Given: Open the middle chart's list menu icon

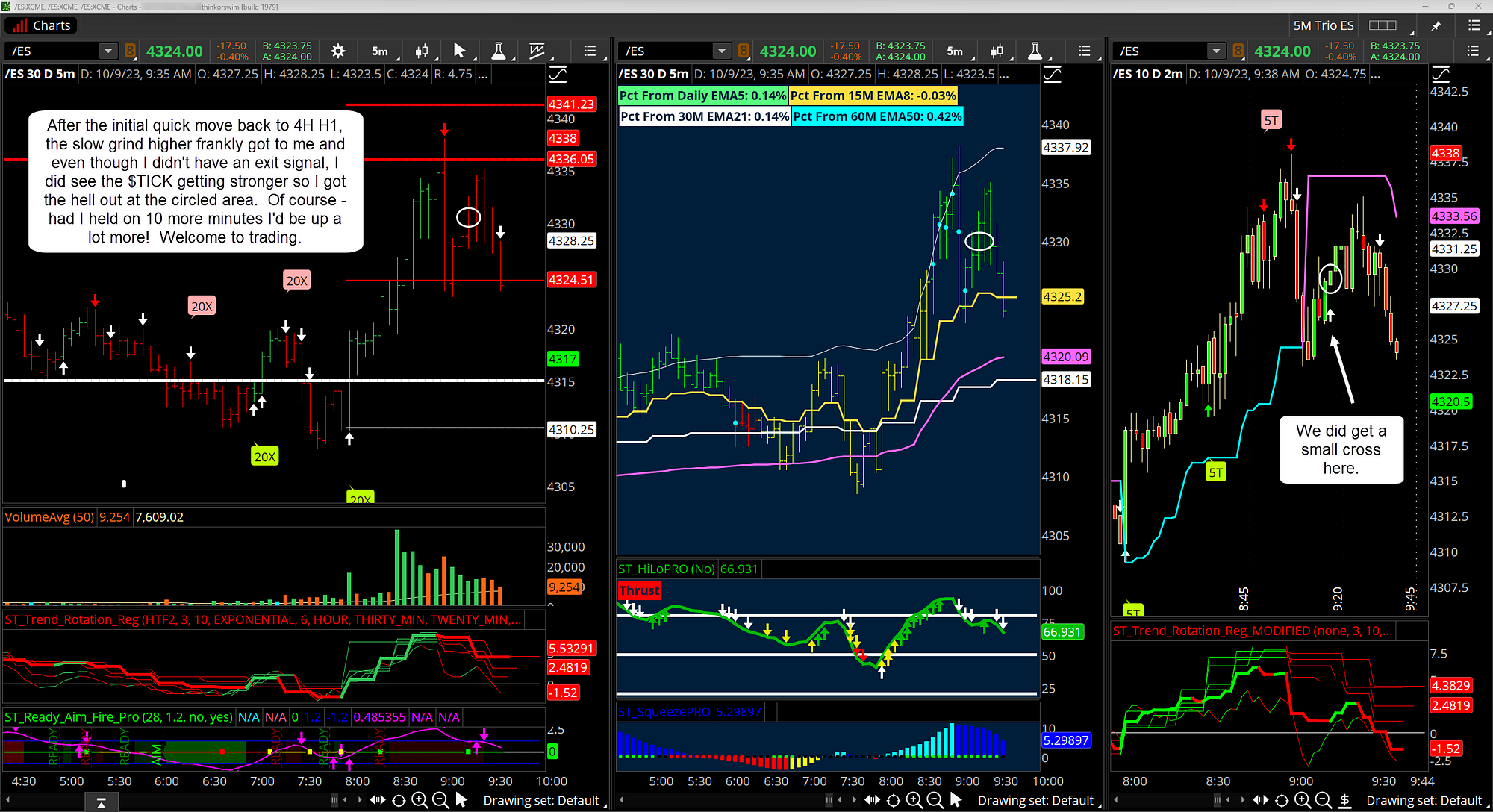Looking at the screenshot, I should (x=1085, y=51).
